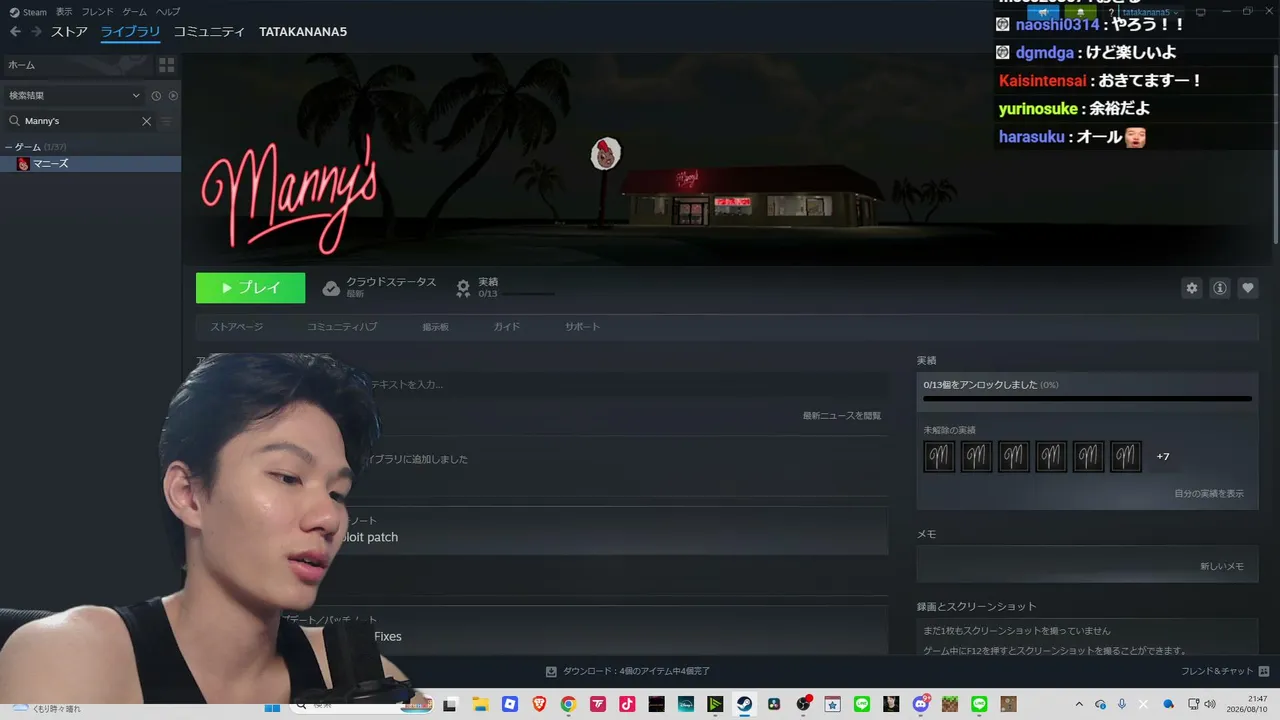
Task: Show hidden system tray icons chevron
Action: pyautogui.click(x=1079, y=704)
